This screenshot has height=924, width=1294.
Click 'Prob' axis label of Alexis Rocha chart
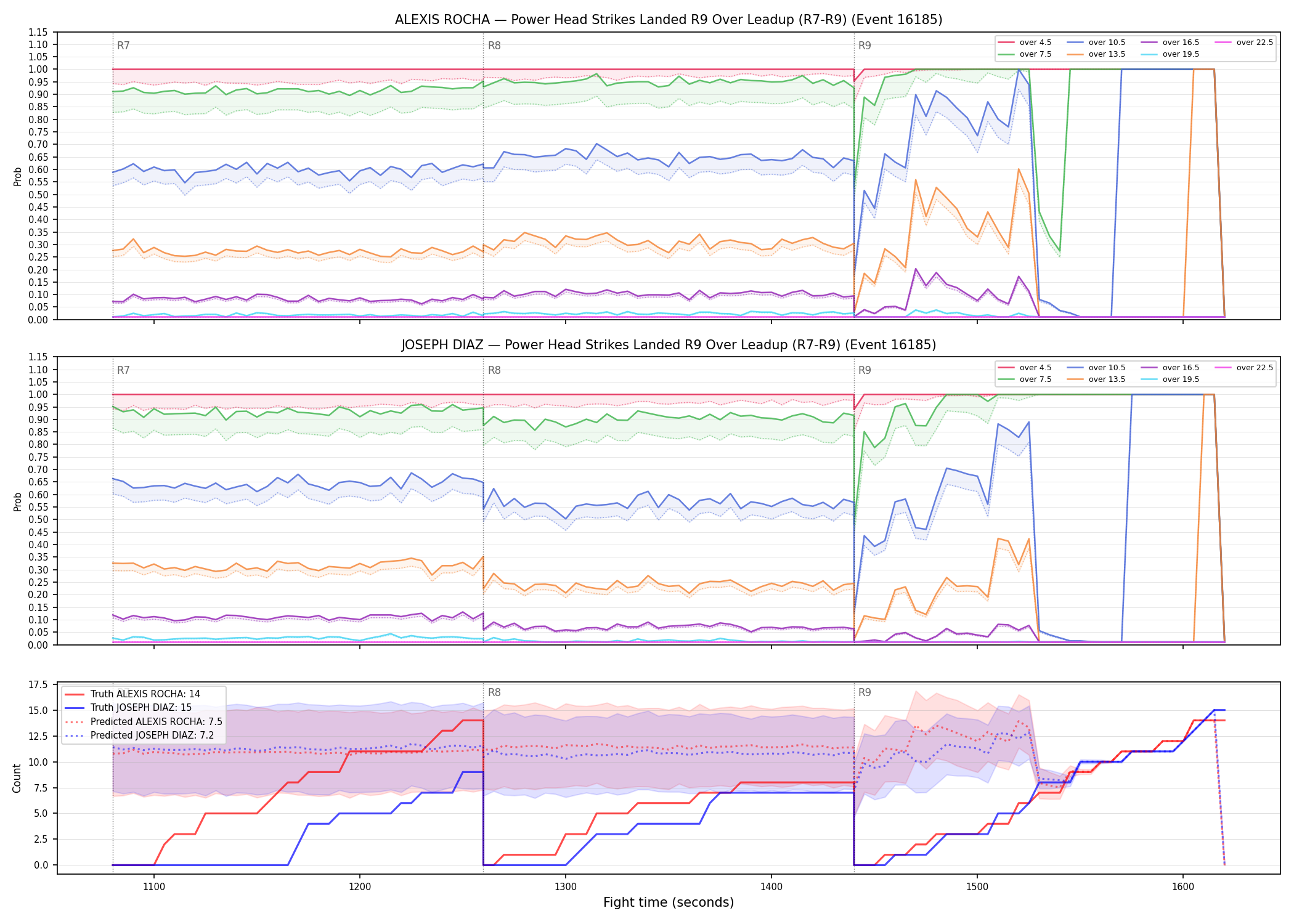pos(17,177)
